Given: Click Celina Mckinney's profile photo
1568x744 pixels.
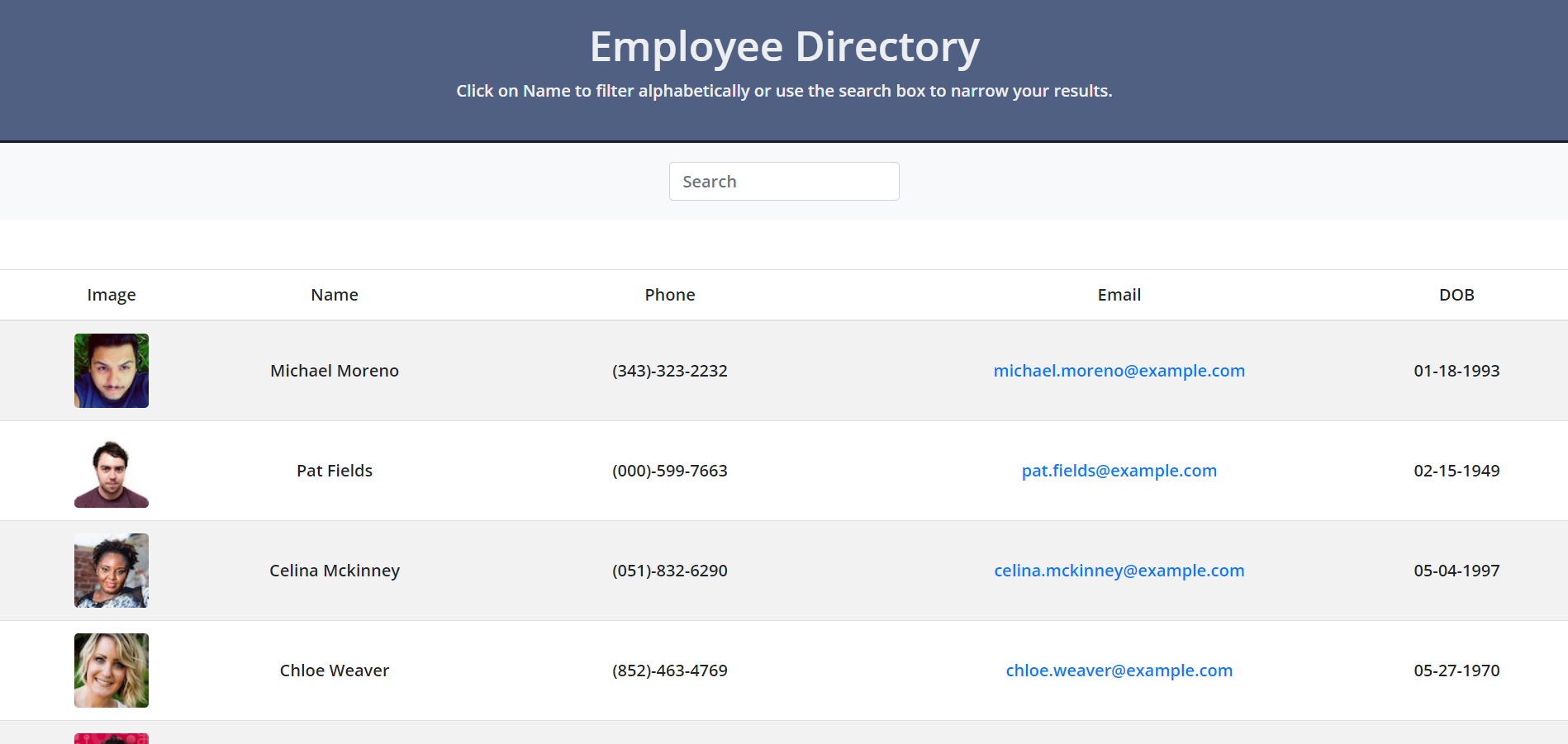Looking at the screenshot, I should pos(111,570).
